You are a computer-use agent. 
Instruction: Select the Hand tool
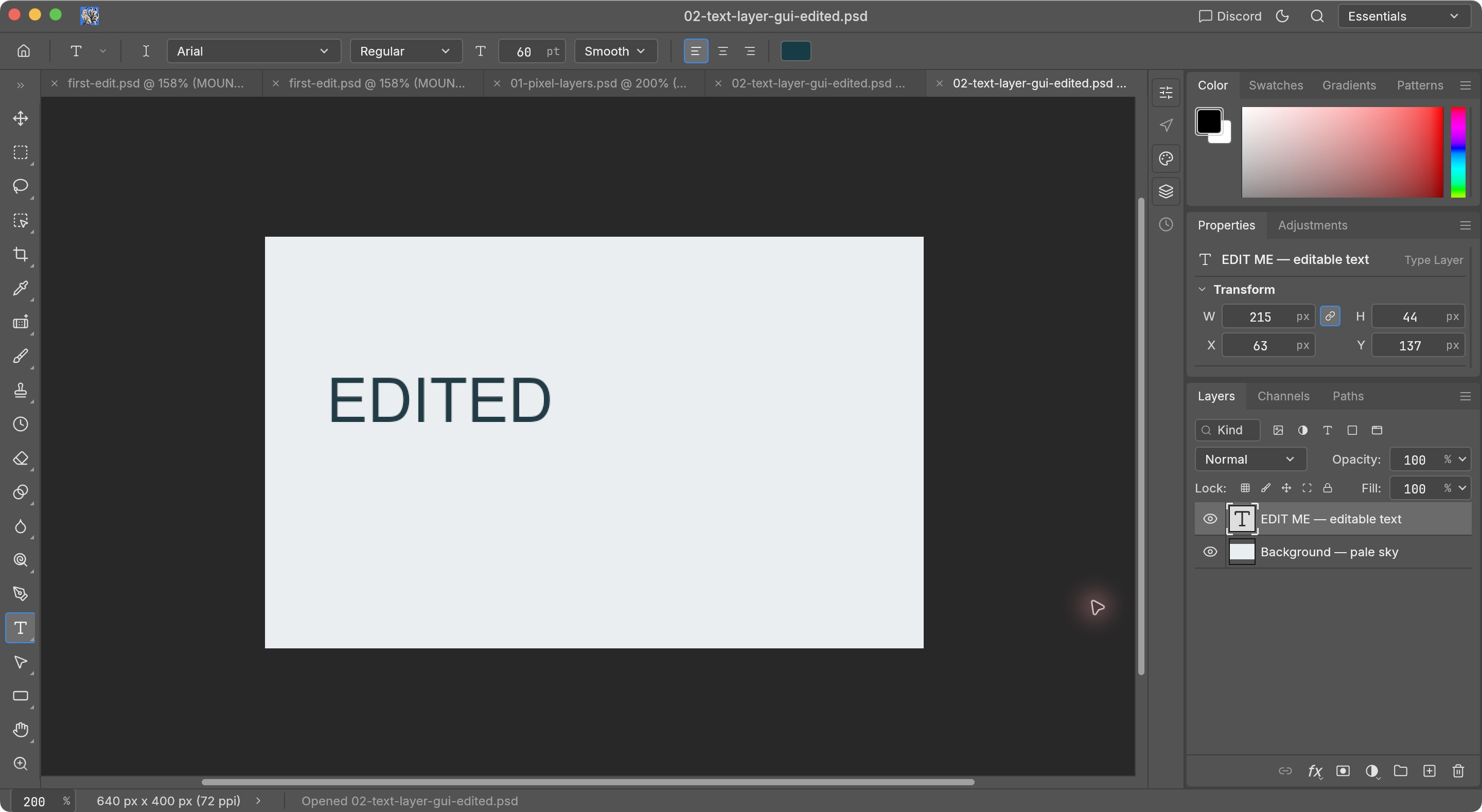(21, 730)
